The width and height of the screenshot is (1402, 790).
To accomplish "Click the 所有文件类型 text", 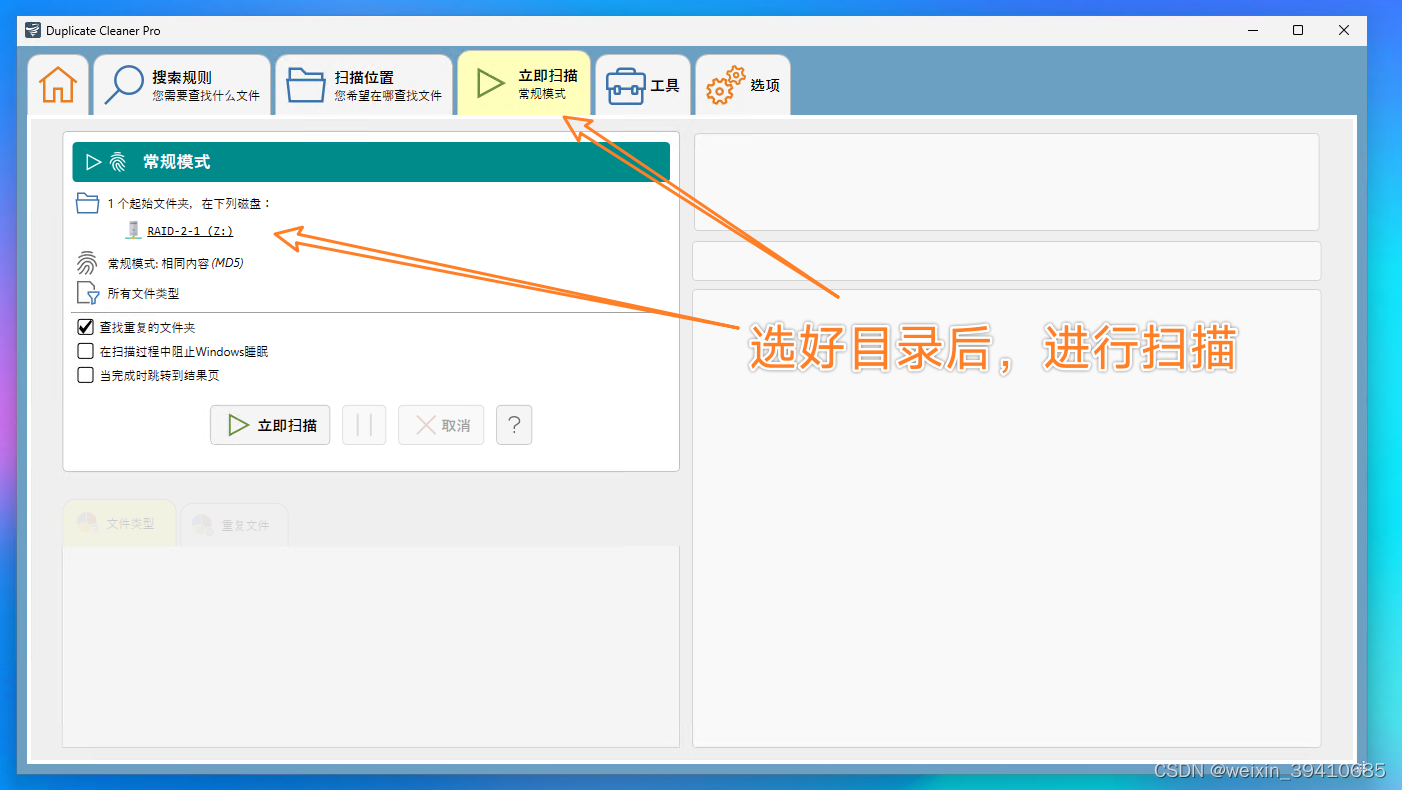I will (143, 294).
